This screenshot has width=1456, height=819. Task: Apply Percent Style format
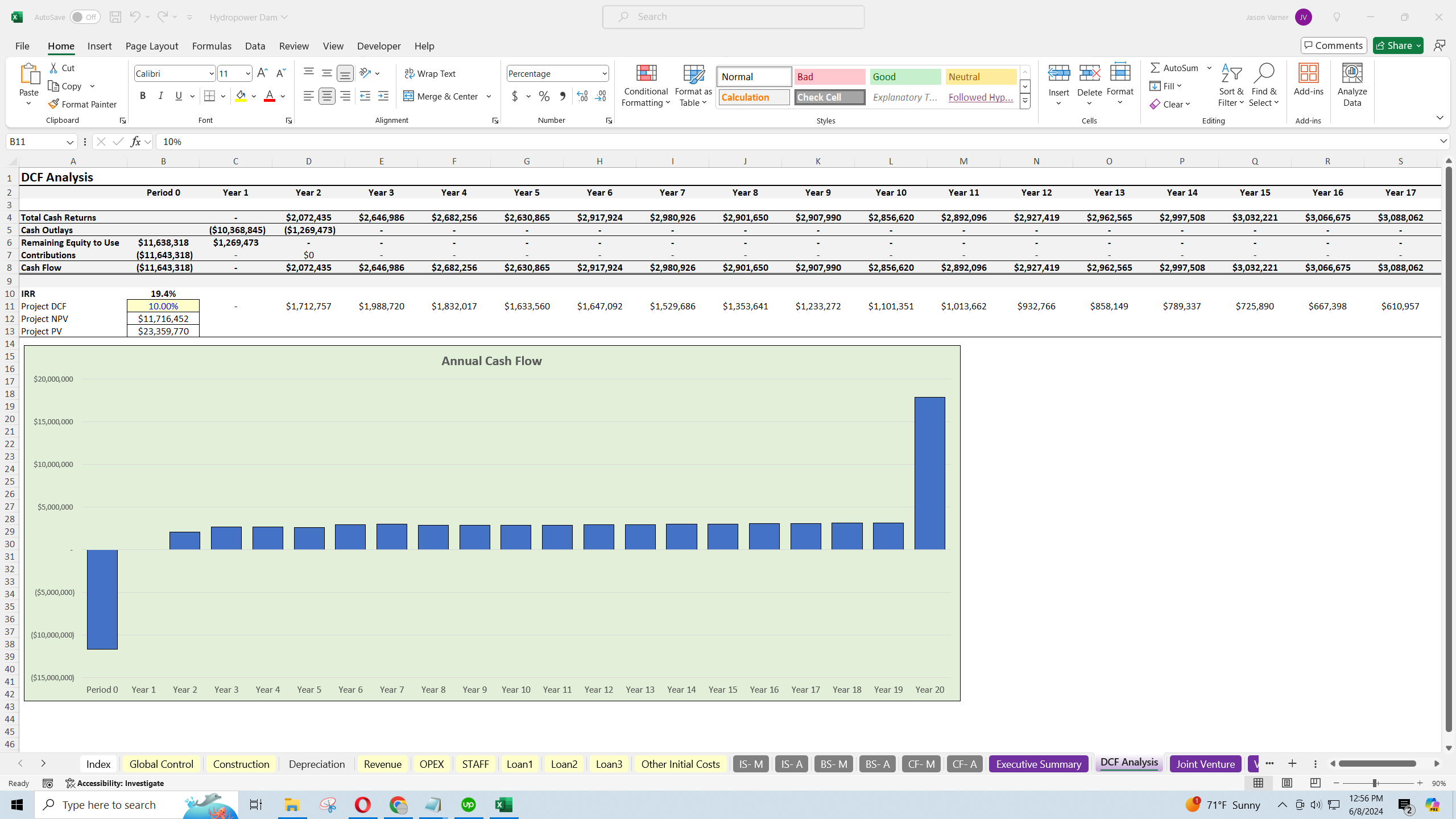[x=544, y=96]
